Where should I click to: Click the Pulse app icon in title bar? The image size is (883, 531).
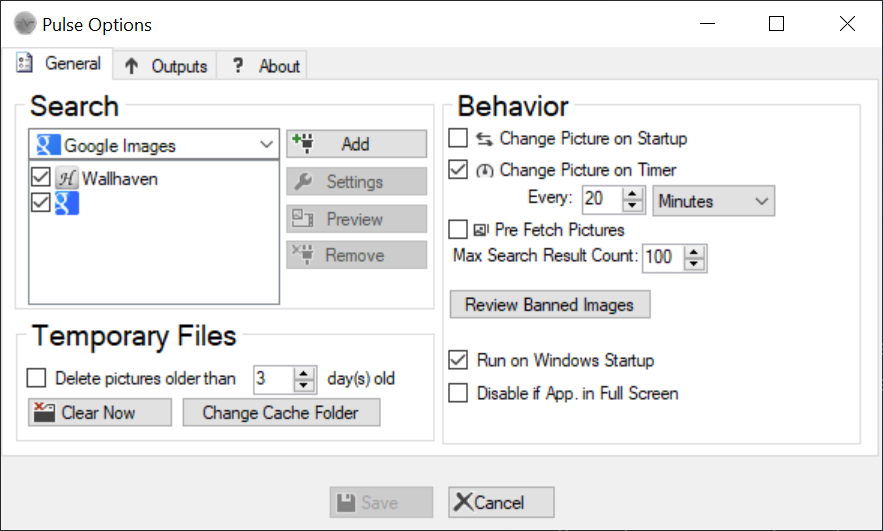pyautogui.click(x=25, y=24)
